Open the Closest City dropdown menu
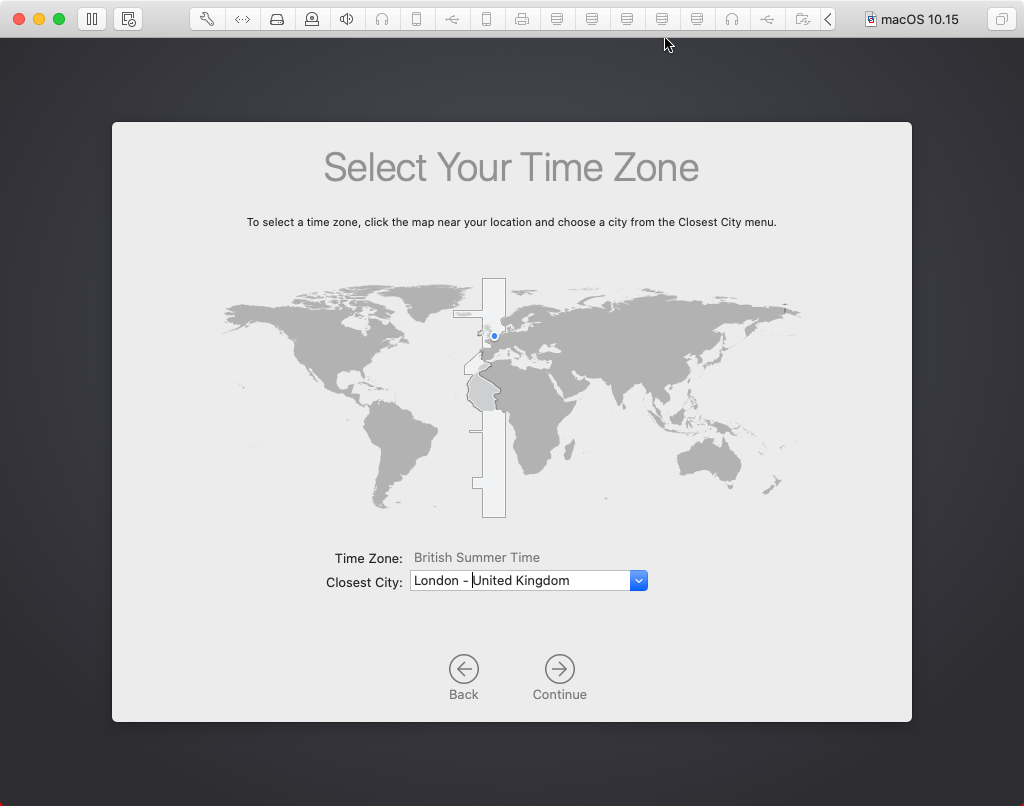The width and height of the screenshot is (1024, 806). (638, 580)
